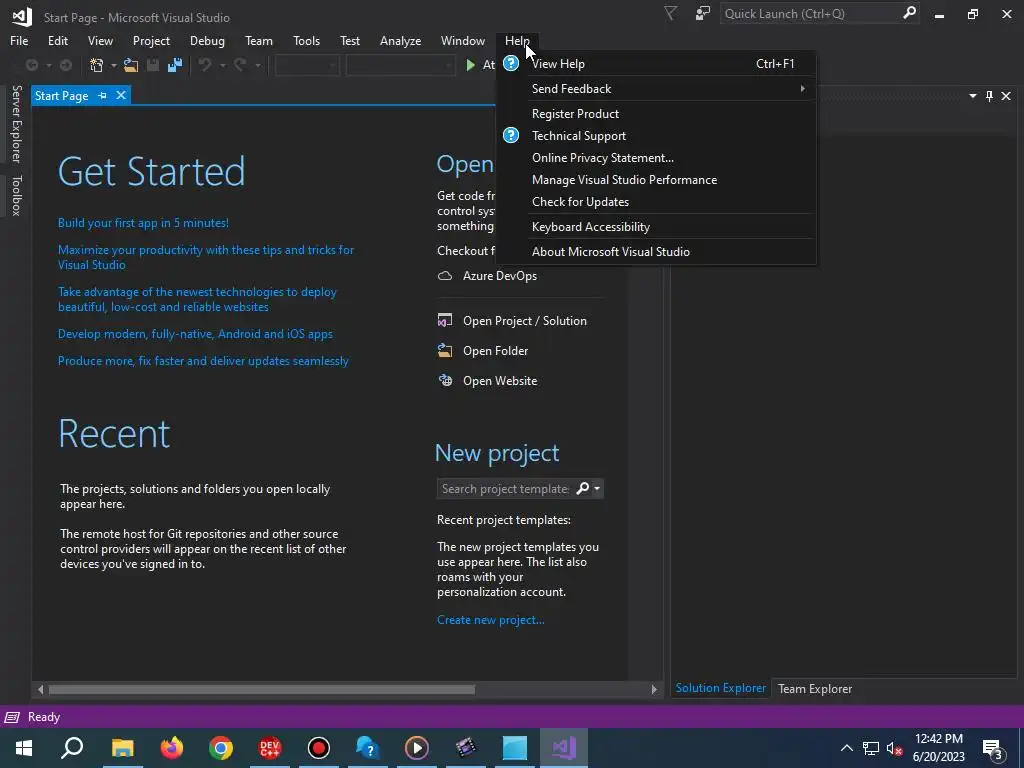Click the Start Page horizontal scrollbar thumb
The width and height of the screenshot is (1024, 768).
coord(261,690)
